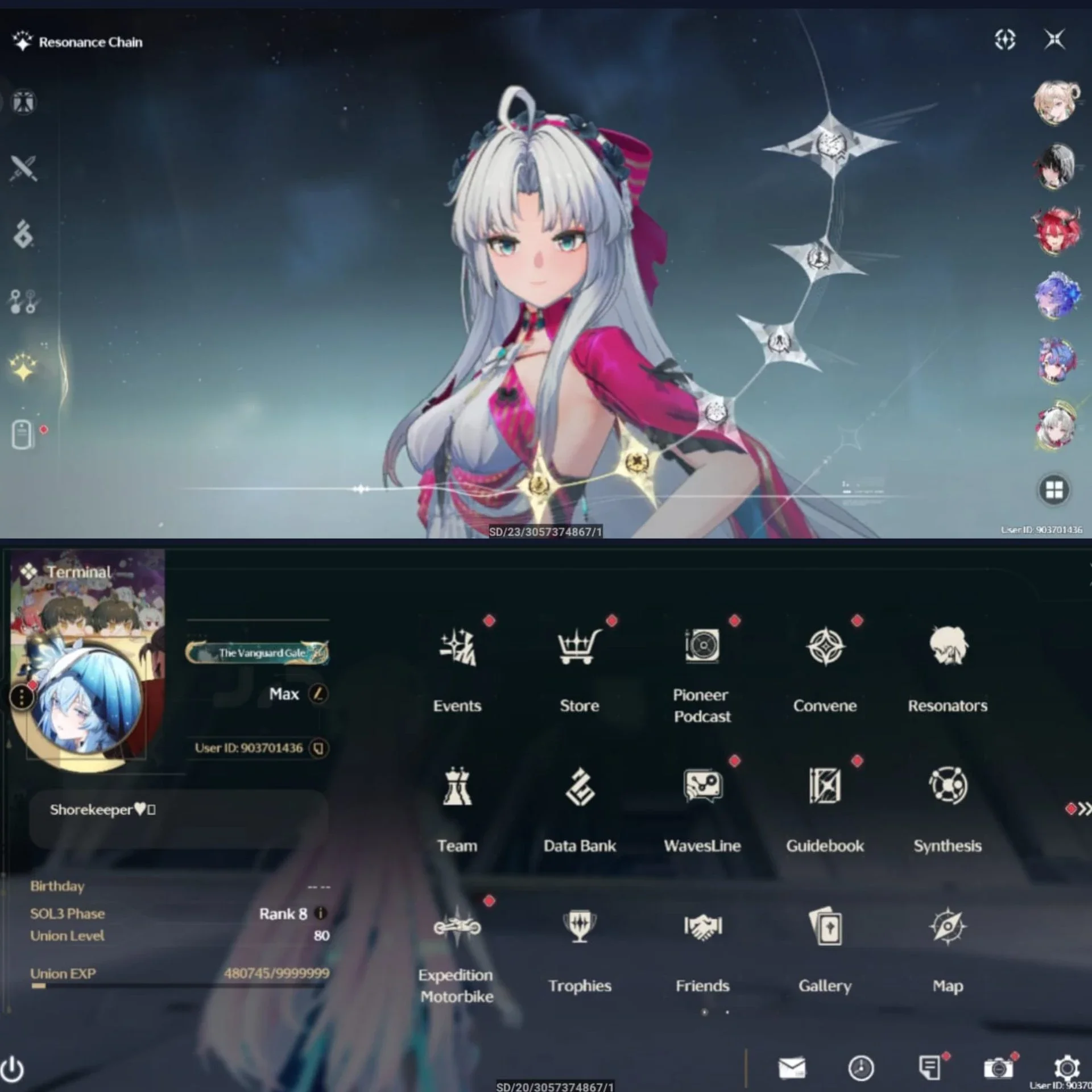Viewport: 1092px width, 1092px height.
Task: Switch to the white-haired haloed resonator portrait
Action: (x=1056, y=425)
